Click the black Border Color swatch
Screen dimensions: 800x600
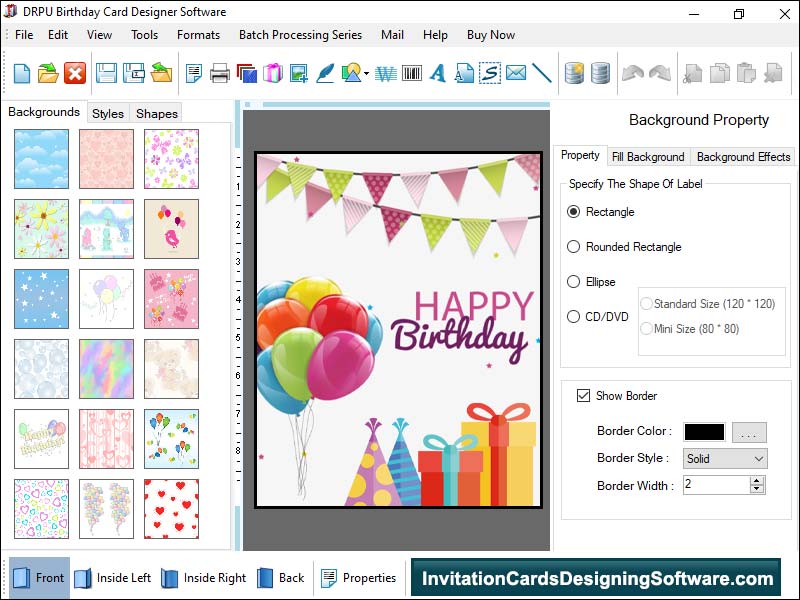(x=704, y=432)
